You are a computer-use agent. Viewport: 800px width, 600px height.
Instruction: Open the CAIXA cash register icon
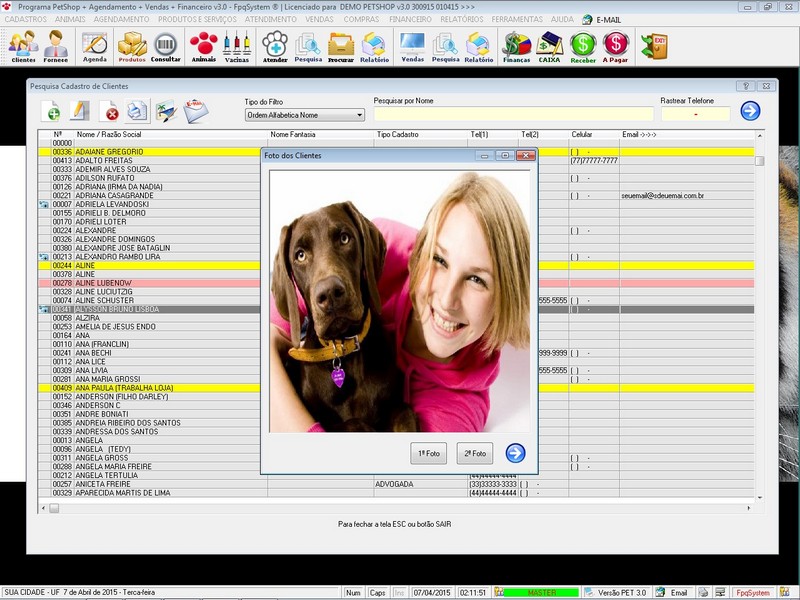[549, 46]
